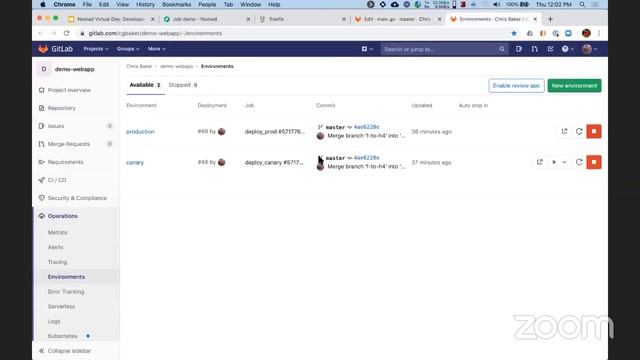Image resolution: width=640 pixels, height=360 pixels.
Task: Click demo-webapp breadcrumb link
Action: tap(176, 67)
